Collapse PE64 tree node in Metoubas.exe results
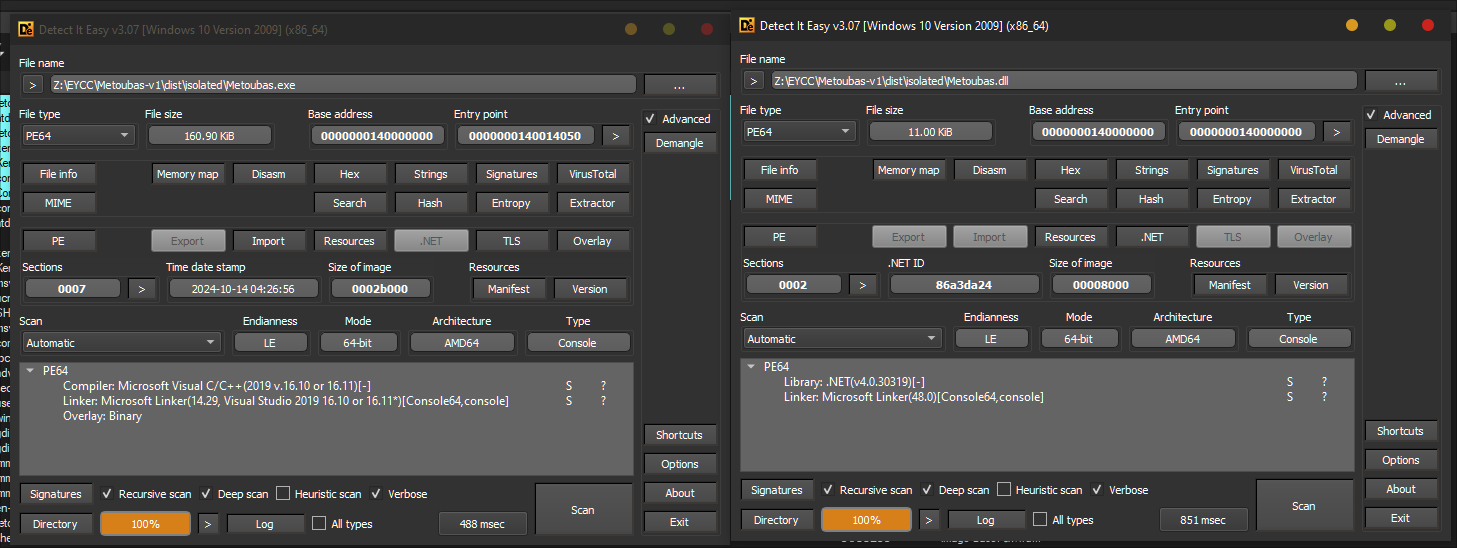This screenshot has width=1457, height=548. coord(30,370)
